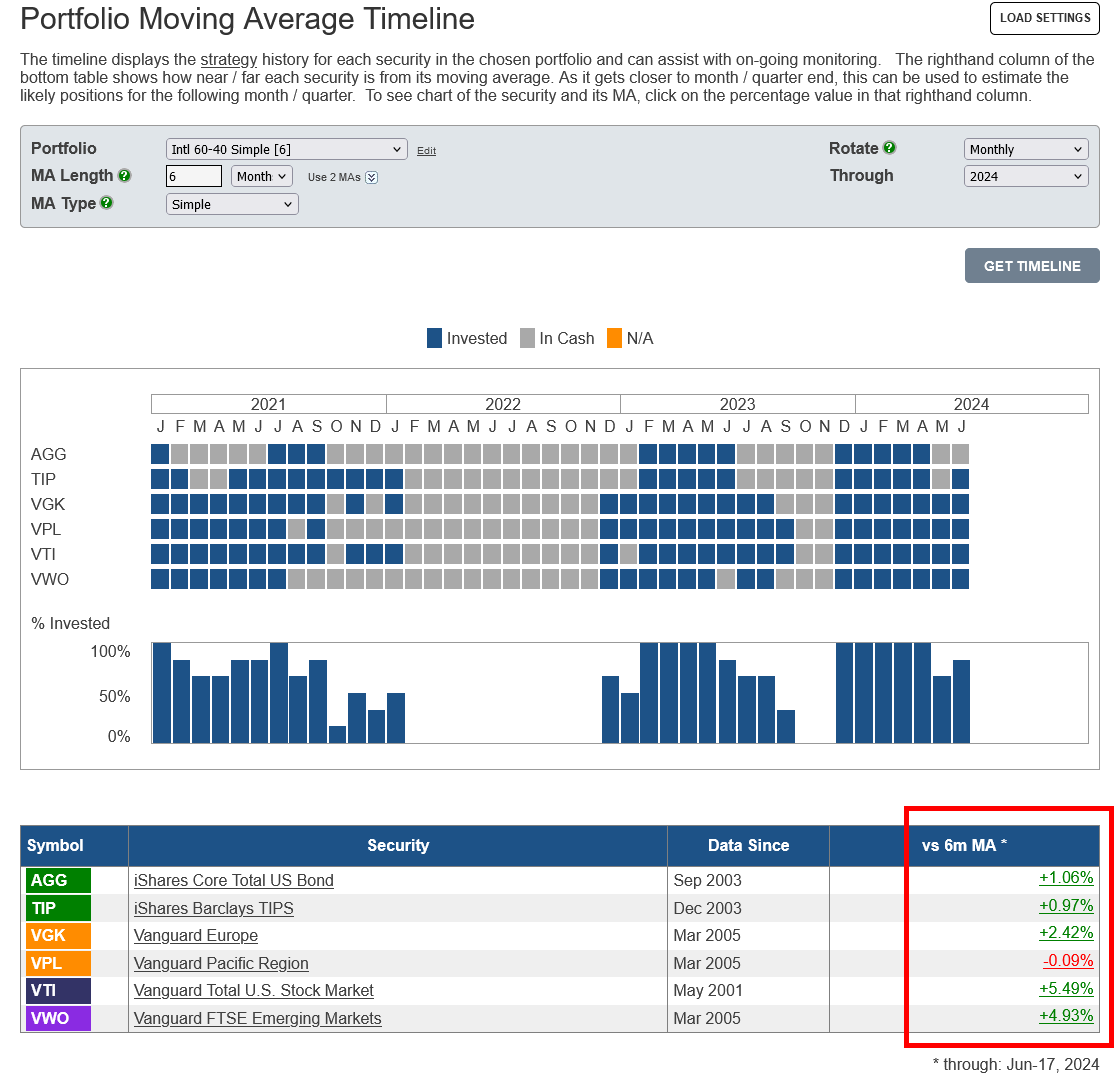Open VTI +5.49% chart link
The height and width of the screenshot is (1081, 1118).
pos(1066,990)
